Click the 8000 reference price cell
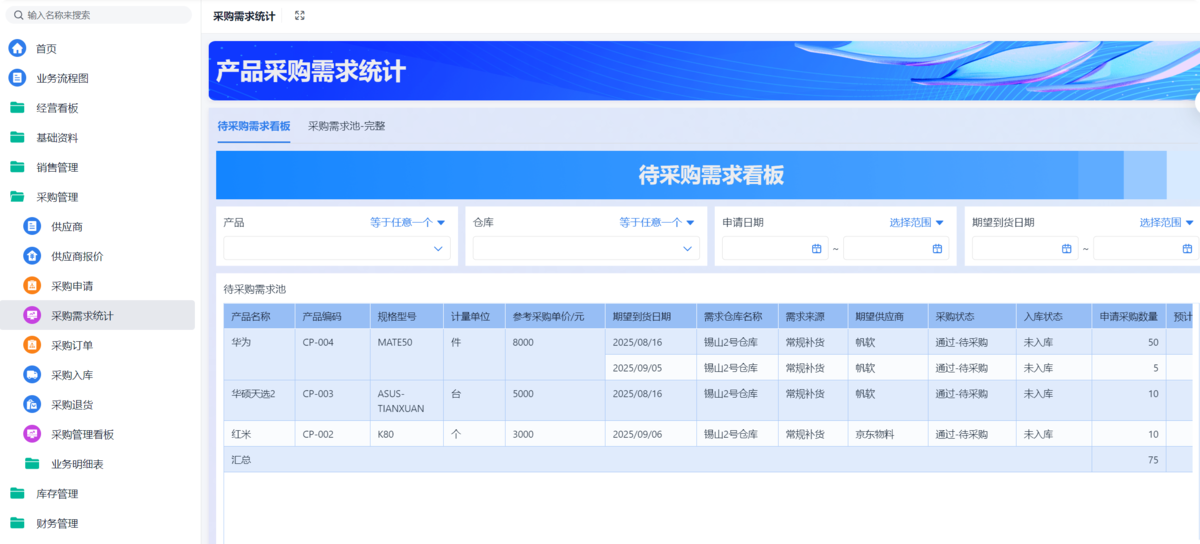This screenshot has width=1200, height=544. [554, 354]
